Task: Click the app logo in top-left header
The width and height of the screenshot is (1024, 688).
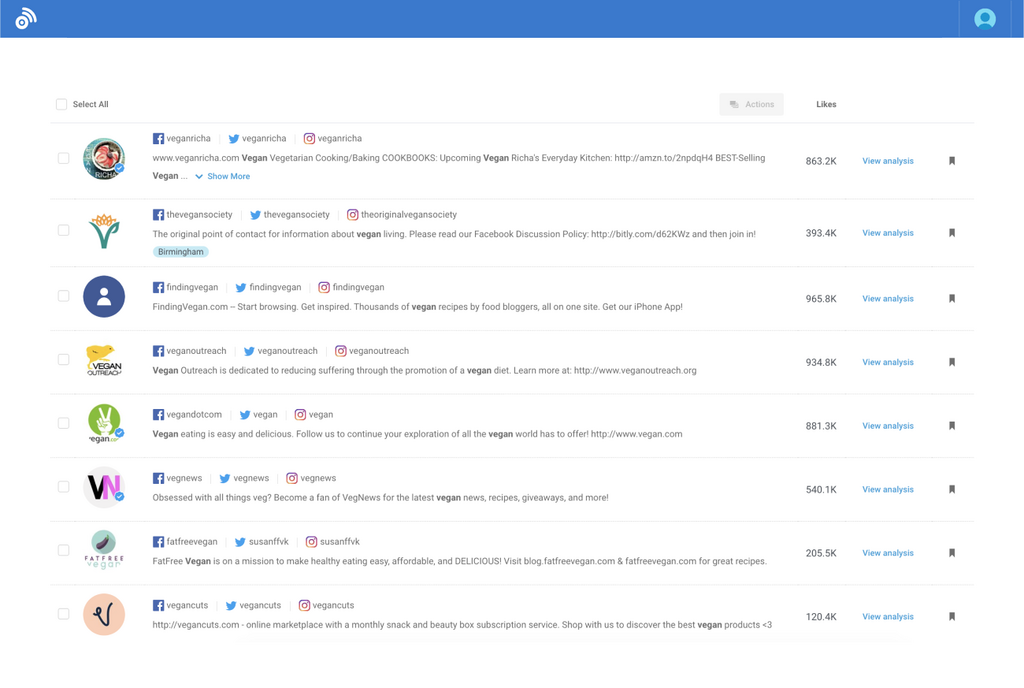Action: coord(26,18)
